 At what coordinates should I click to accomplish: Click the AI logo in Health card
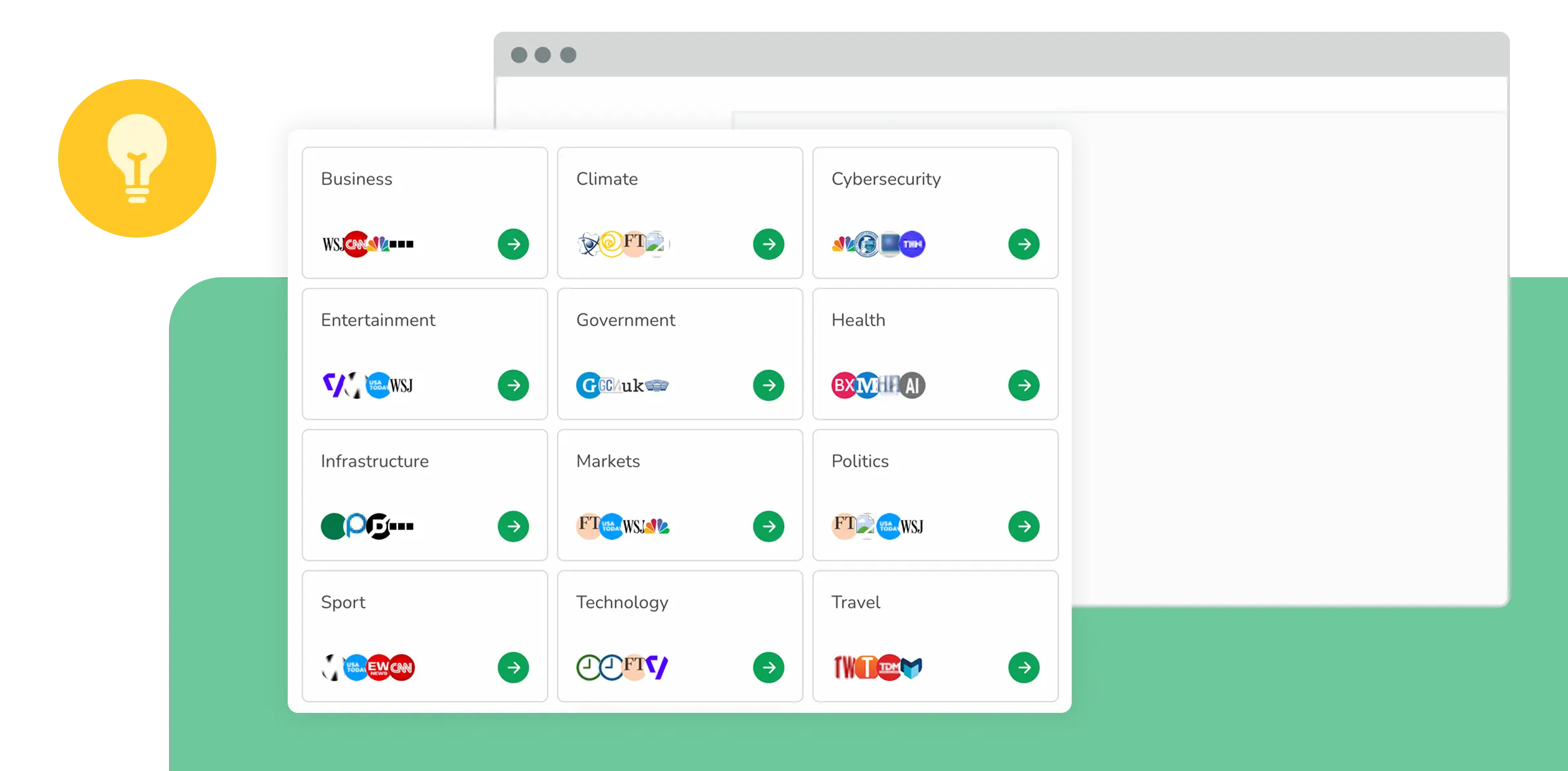pos(912,385)
